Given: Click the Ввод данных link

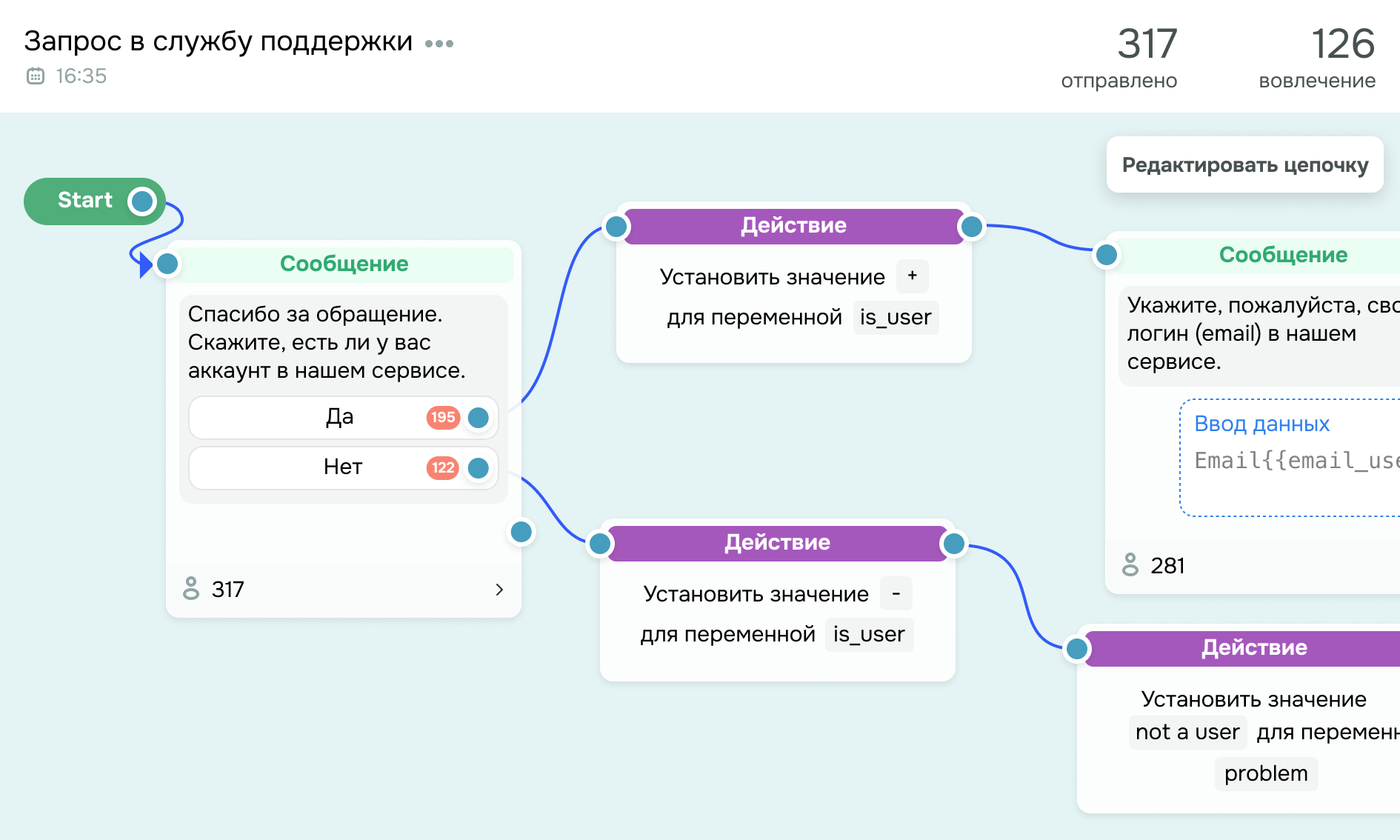Looking at the screenshot, I should [1262, 424].
